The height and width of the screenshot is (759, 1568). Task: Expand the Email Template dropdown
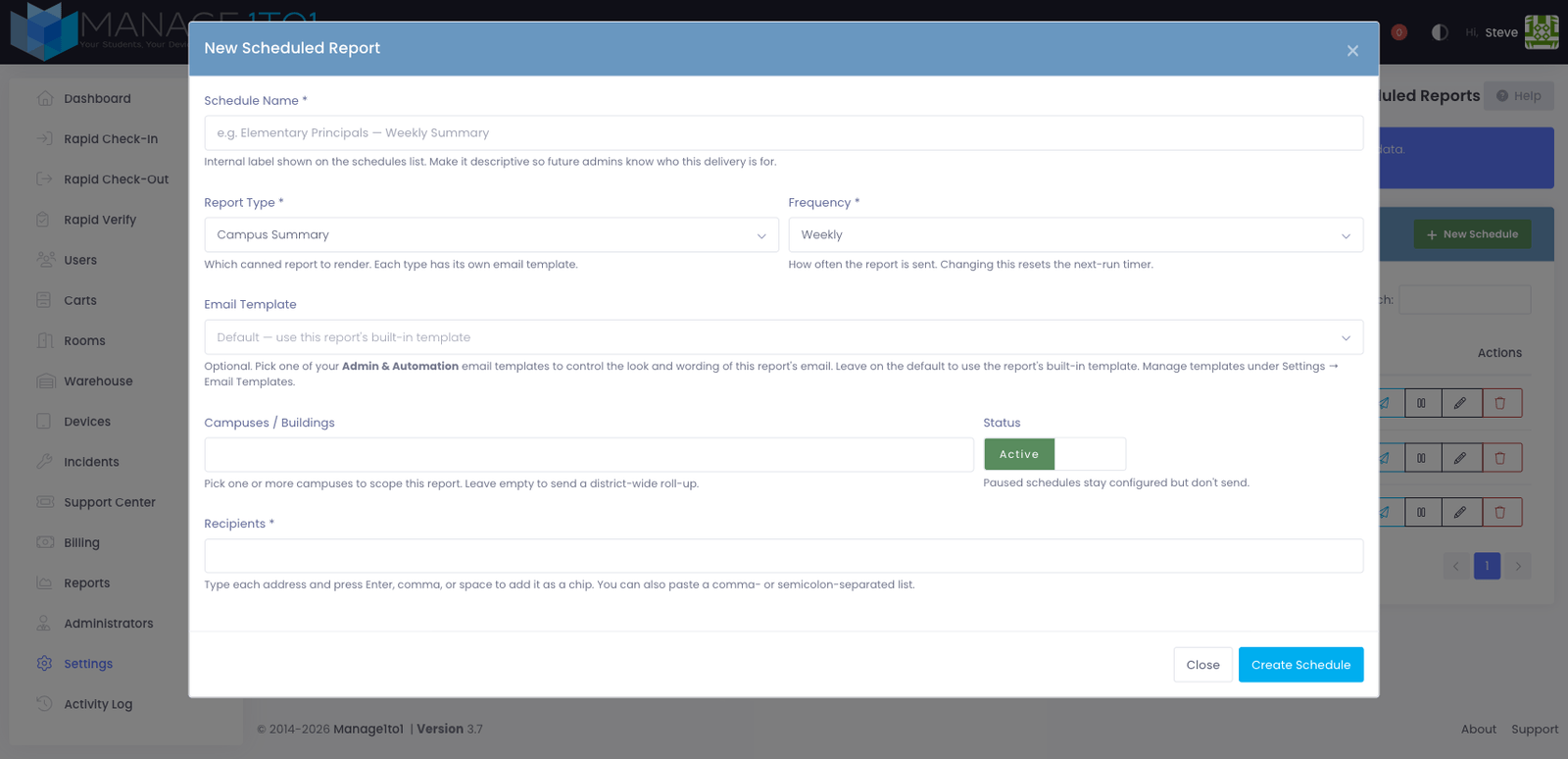pos(783,337)
